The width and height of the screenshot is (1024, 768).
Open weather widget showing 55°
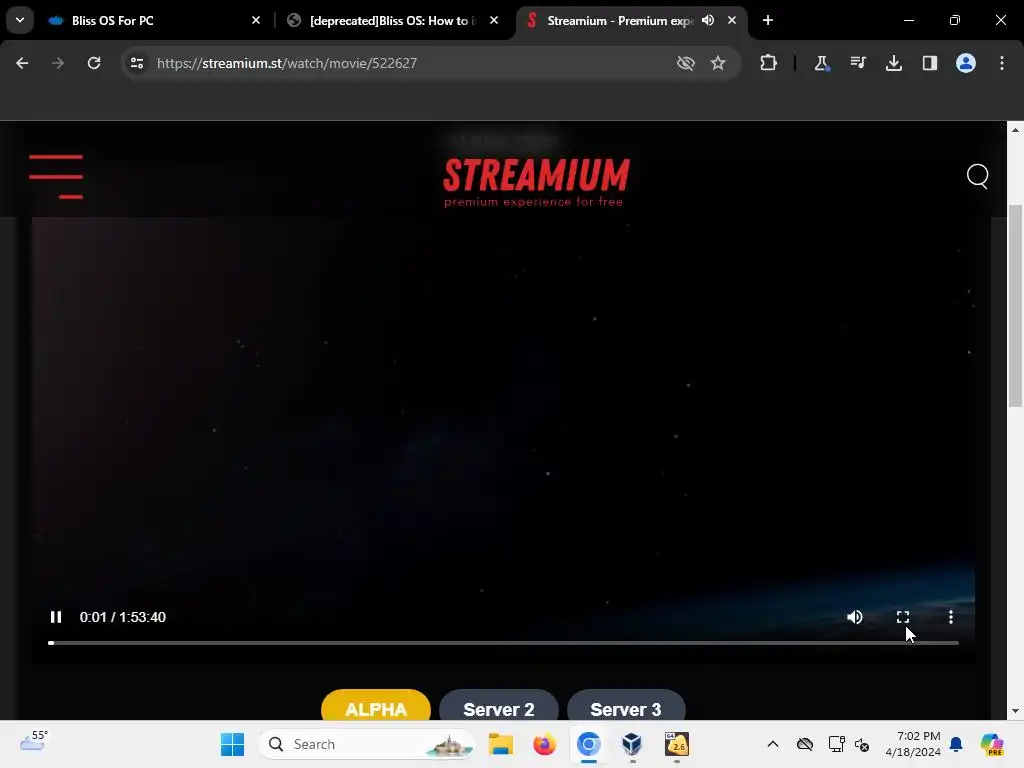coord(34,741)
